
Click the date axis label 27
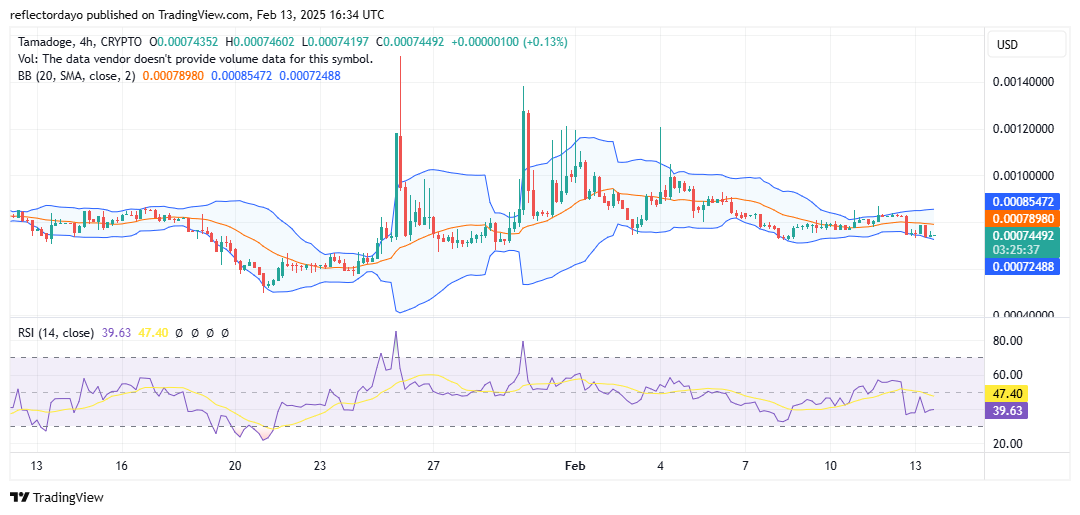click(x=434, y=466)
